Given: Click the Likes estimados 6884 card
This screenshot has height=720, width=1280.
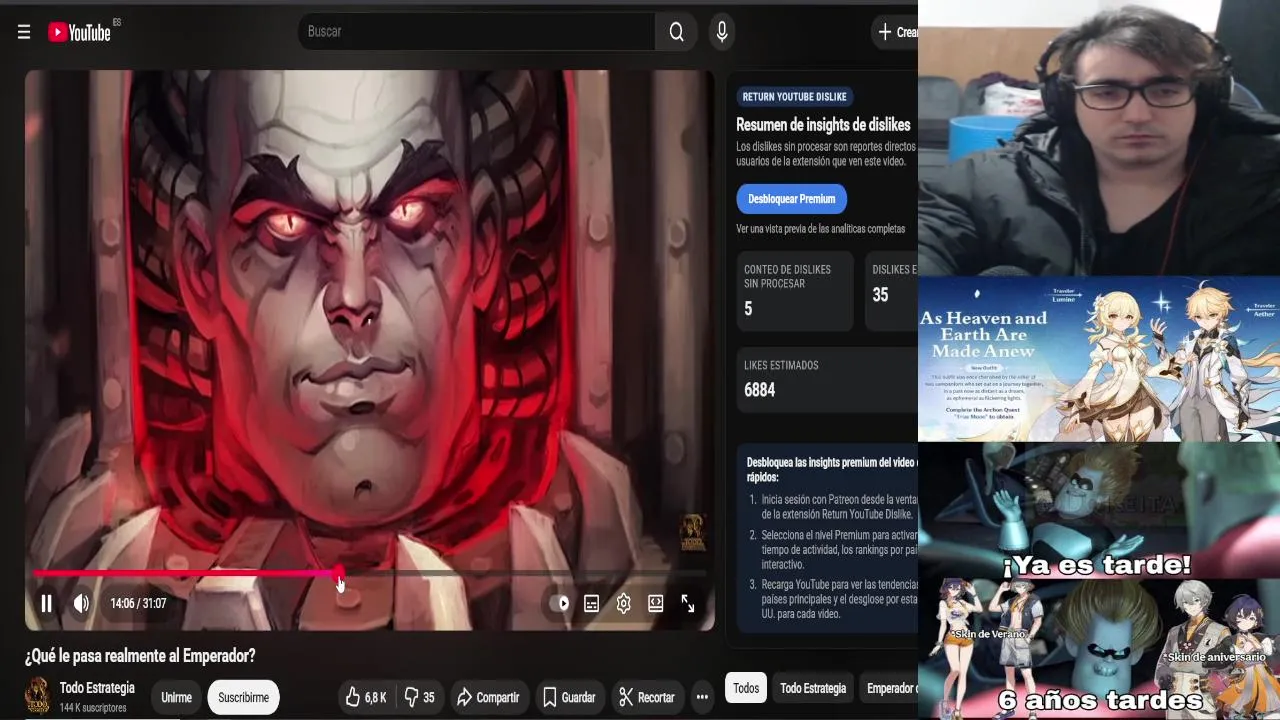Looking at the screenshot, I should (x=827, y=380).
